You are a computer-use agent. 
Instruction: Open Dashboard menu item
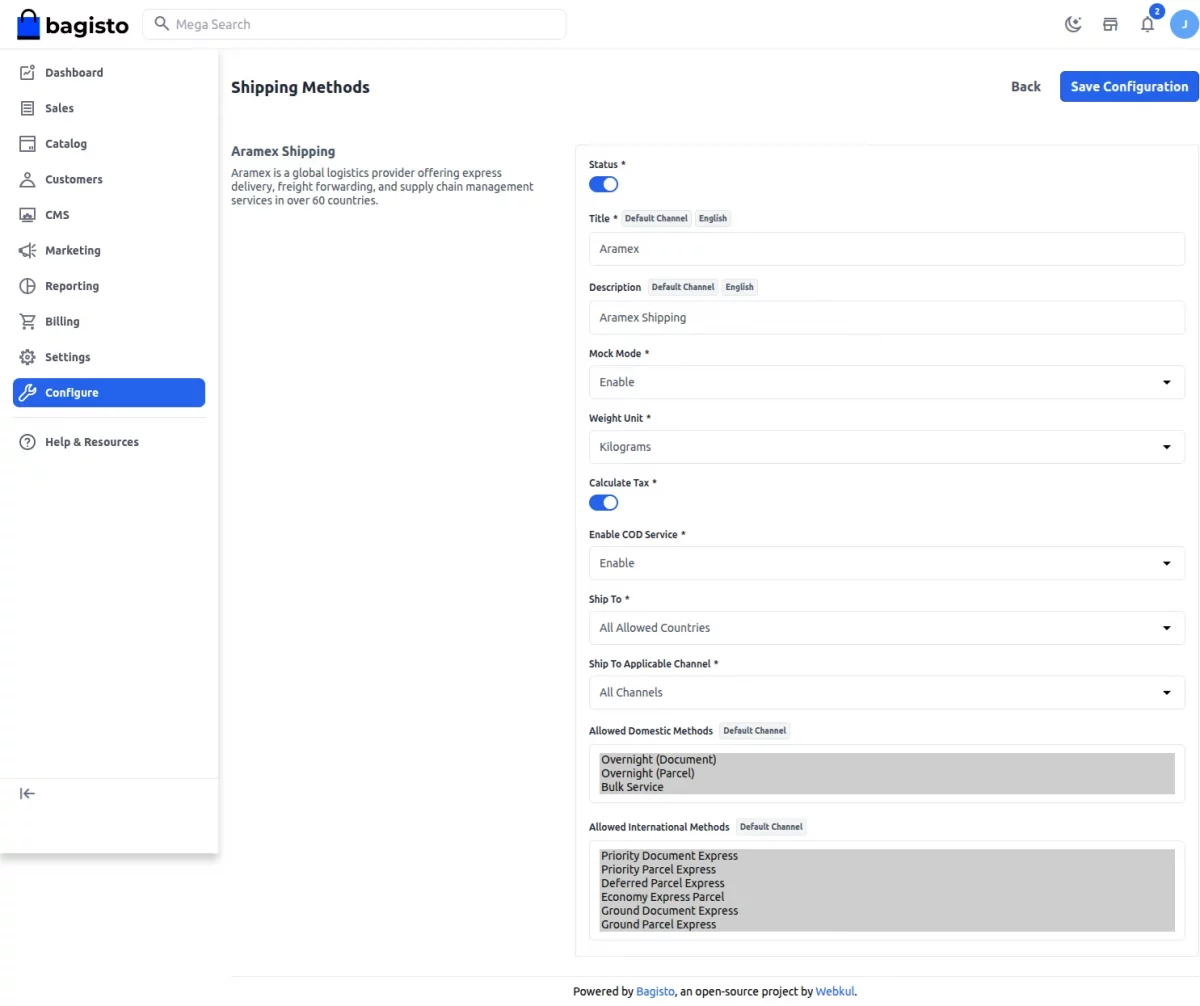pyautogui.click(x=109, y=72)
